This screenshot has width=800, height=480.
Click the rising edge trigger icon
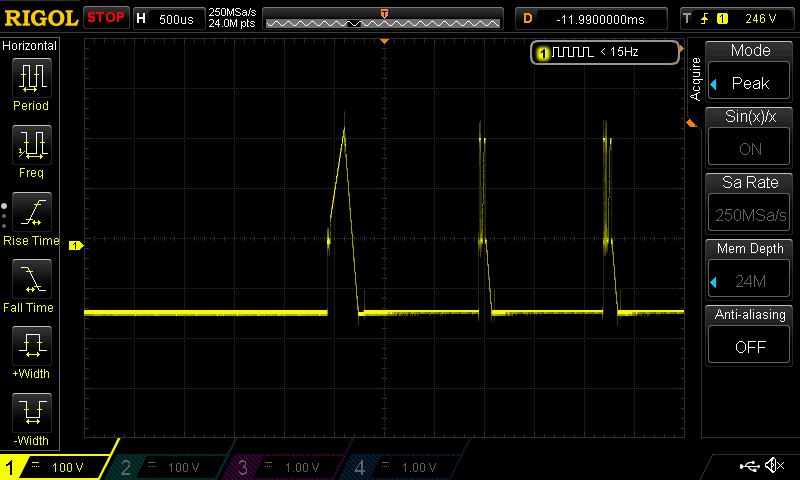(705, 19)
